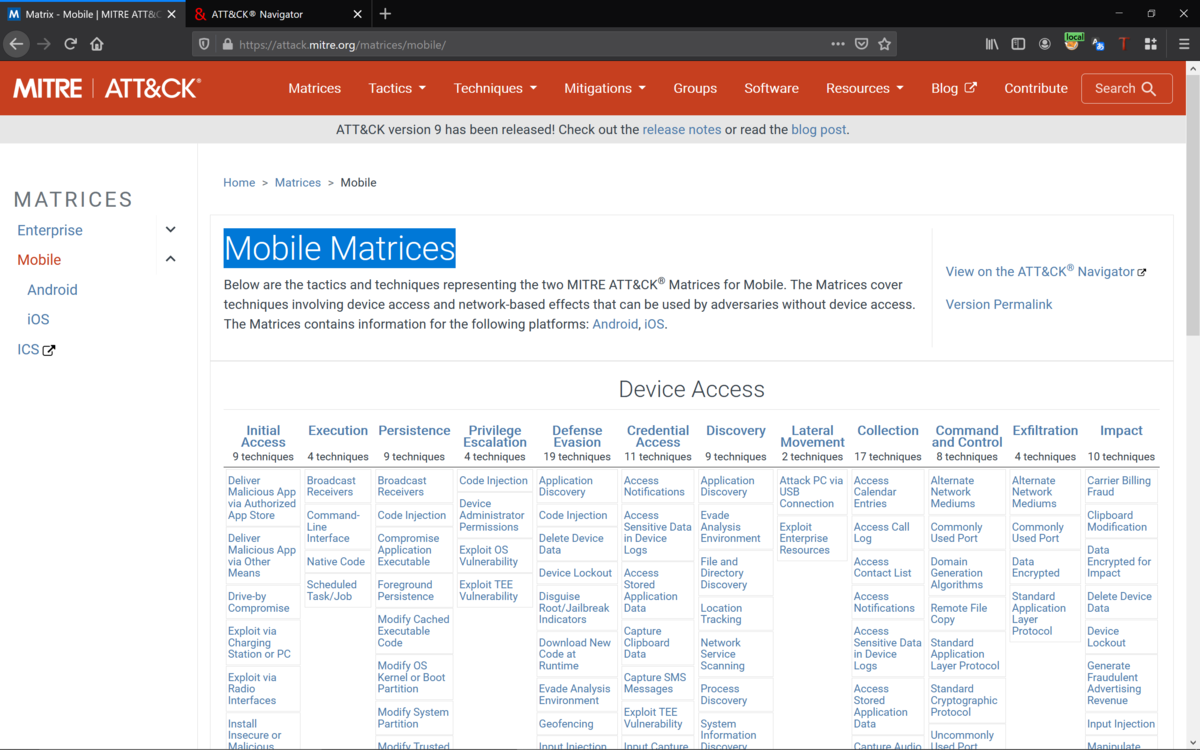This screenshot has width=1200, height=750.
Task: Close the ATT&CK Navigator tab
Action: (x=357, y=14)
